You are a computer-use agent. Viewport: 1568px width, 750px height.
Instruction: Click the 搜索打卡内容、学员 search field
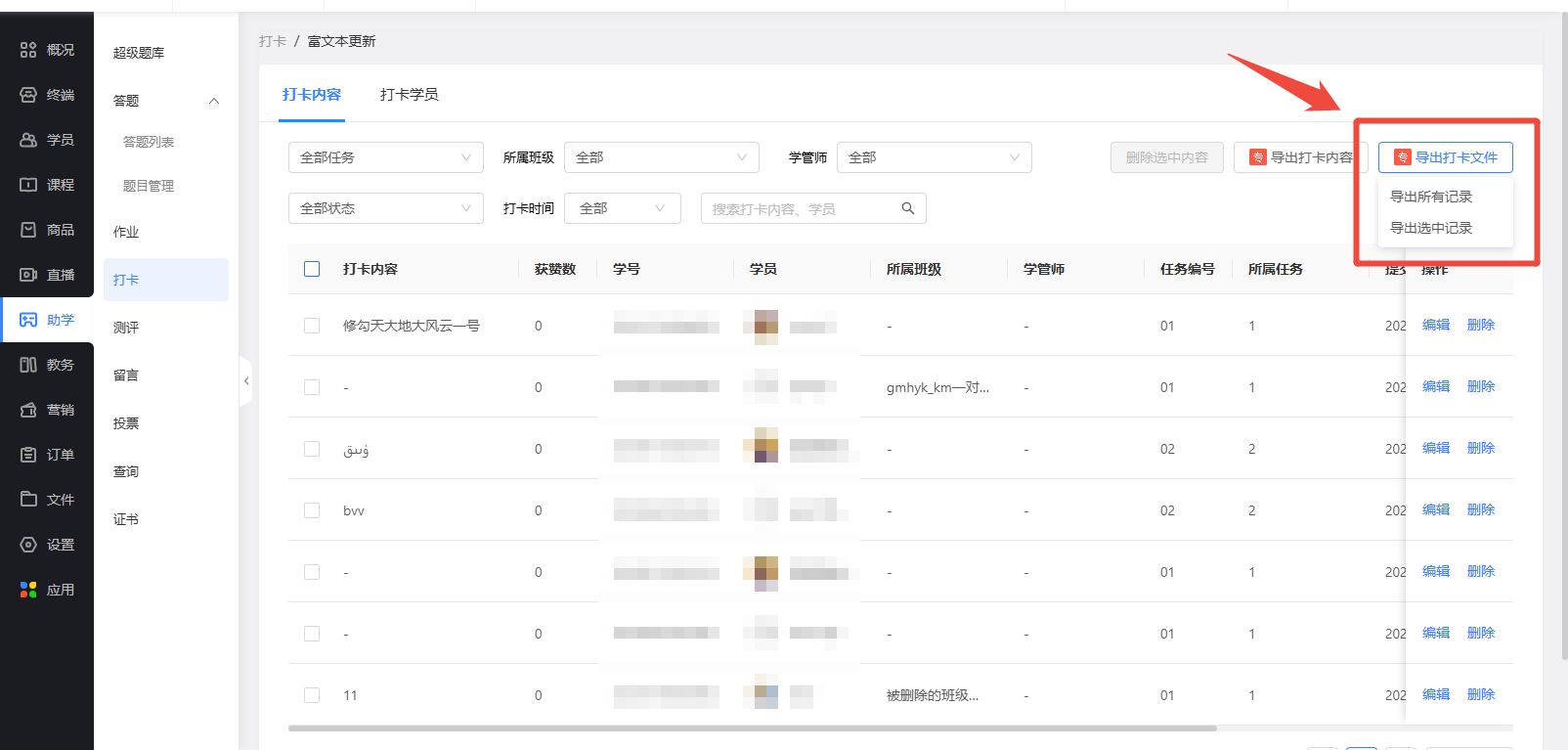(x=800, y=209)
